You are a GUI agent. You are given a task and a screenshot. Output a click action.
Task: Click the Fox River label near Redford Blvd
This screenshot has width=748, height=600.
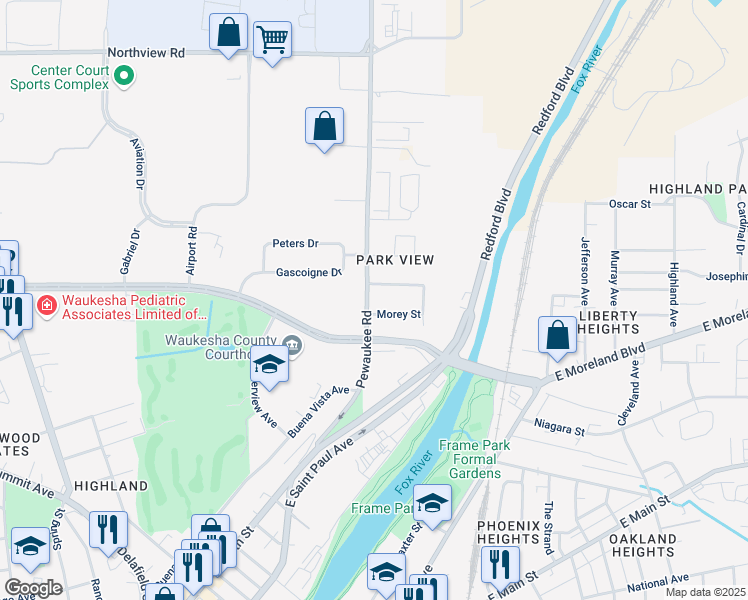coord(588,70)
